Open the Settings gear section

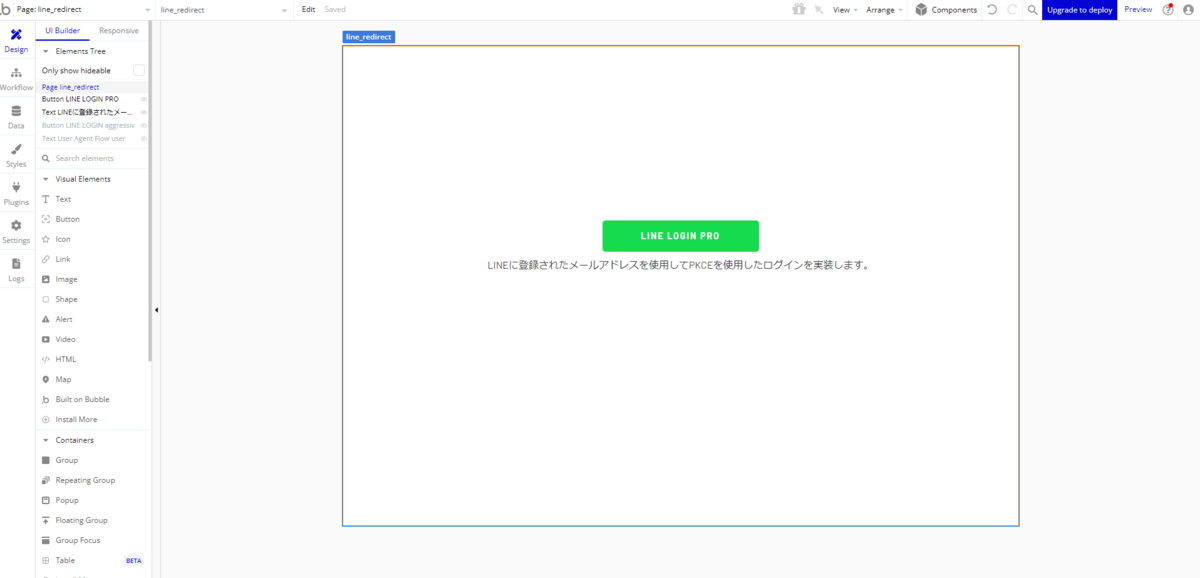16,231
